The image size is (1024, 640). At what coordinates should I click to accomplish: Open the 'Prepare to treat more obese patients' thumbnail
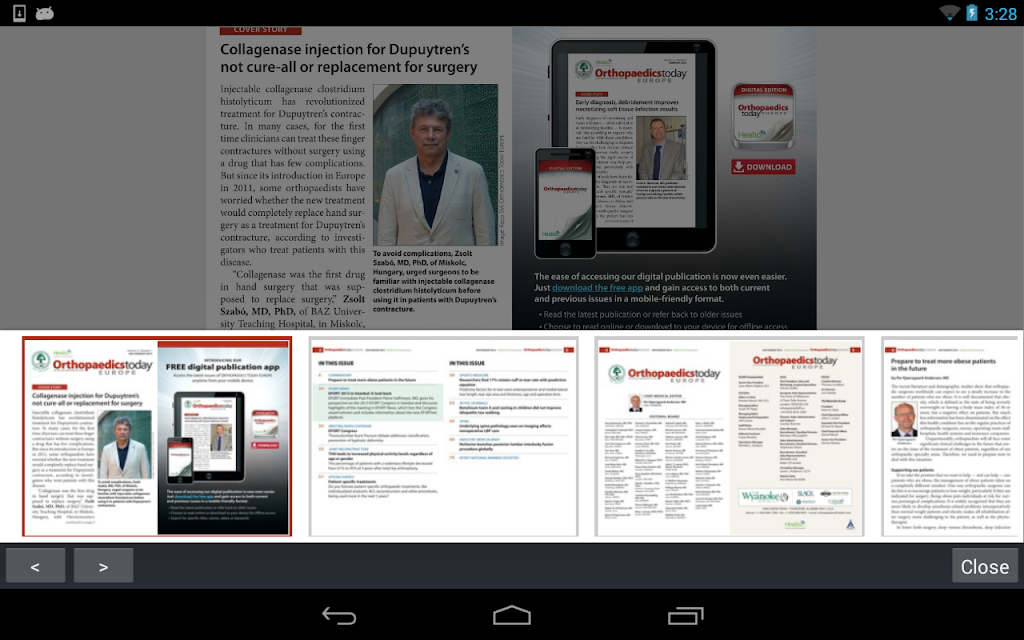click(952, 436)
